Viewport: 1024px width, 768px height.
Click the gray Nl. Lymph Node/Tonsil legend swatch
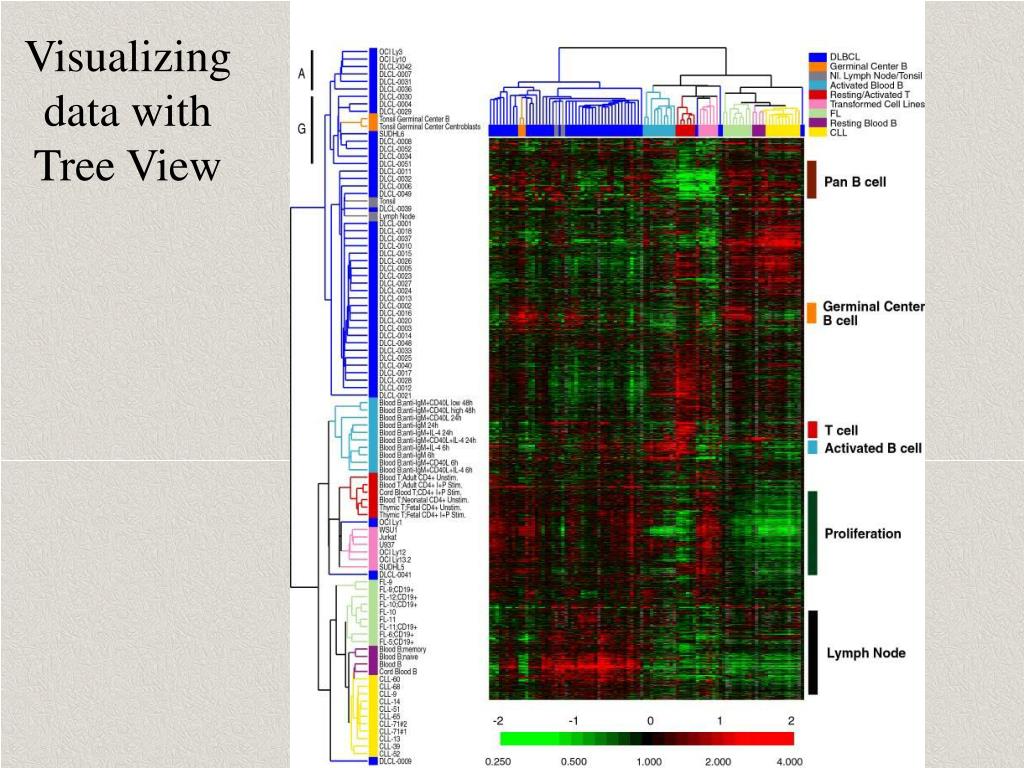[818, 76]
